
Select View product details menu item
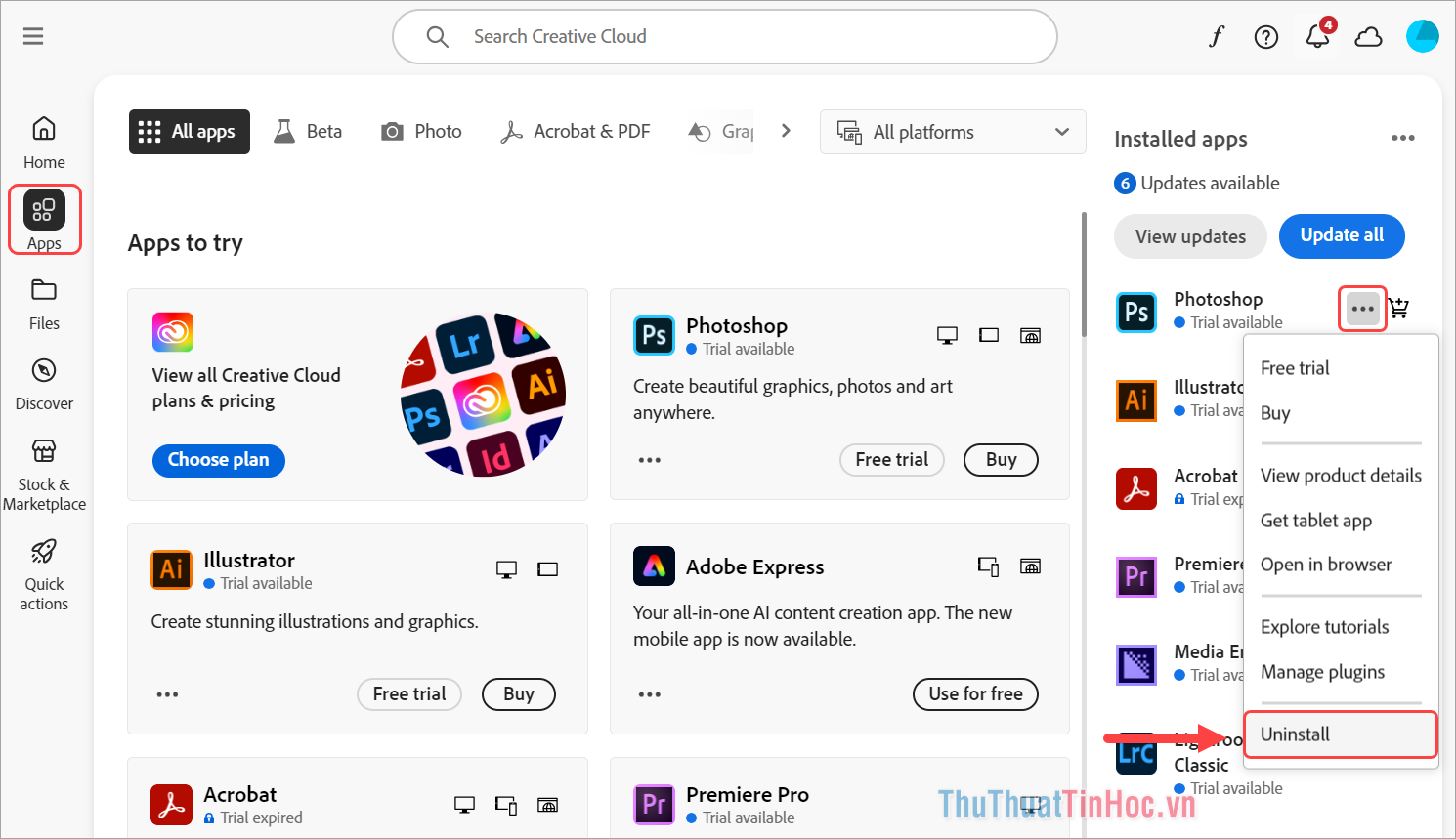[x=1341, y=476]
